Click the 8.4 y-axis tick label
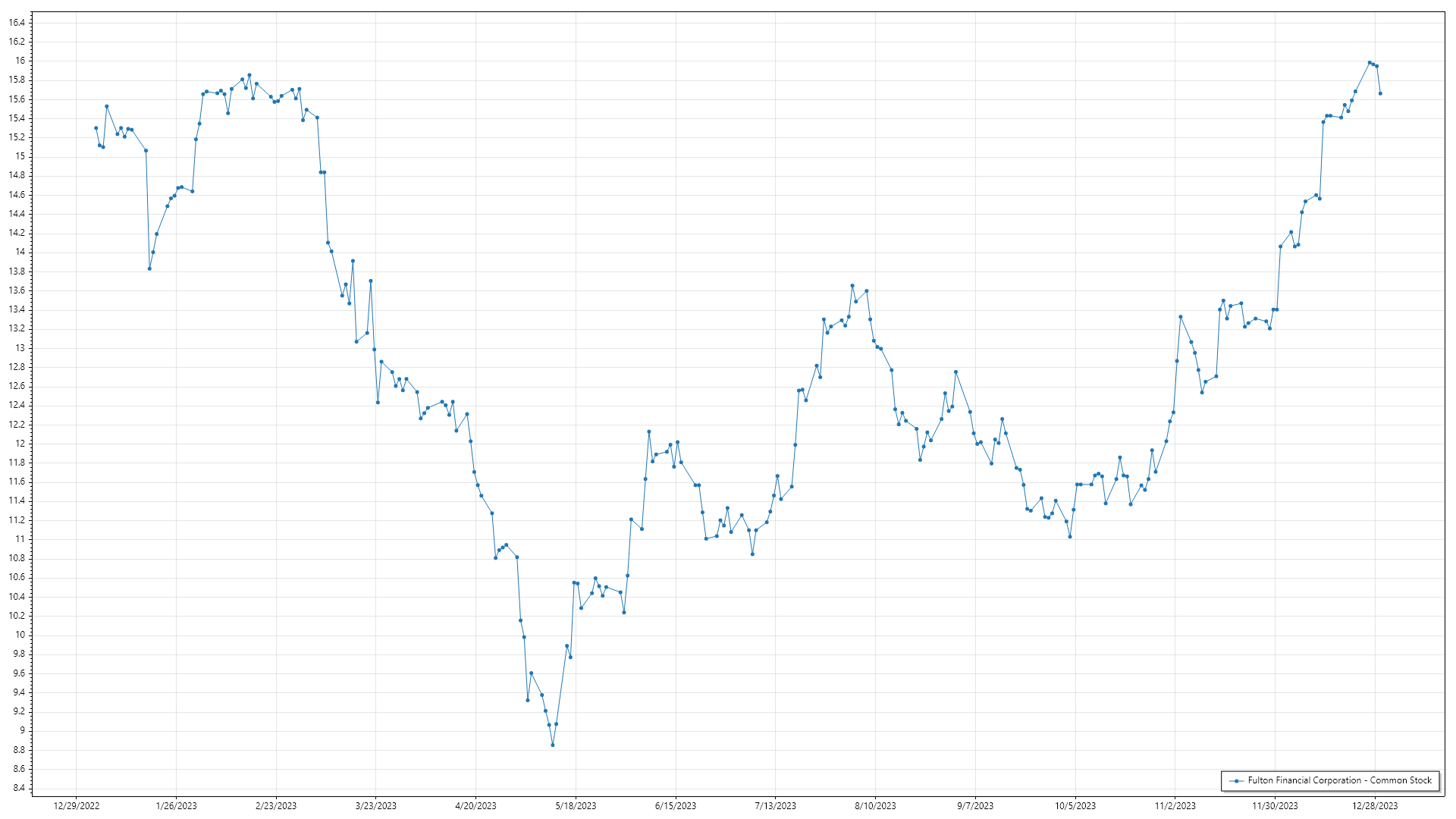 pos(19,788)
